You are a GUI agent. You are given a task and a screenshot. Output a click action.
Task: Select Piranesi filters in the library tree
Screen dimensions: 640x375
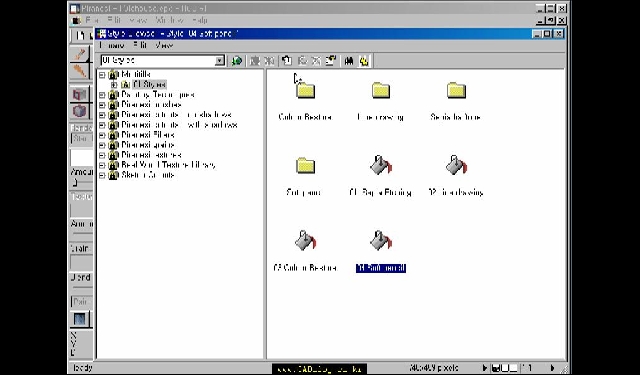pyautogui.click(x=148, y=135)
